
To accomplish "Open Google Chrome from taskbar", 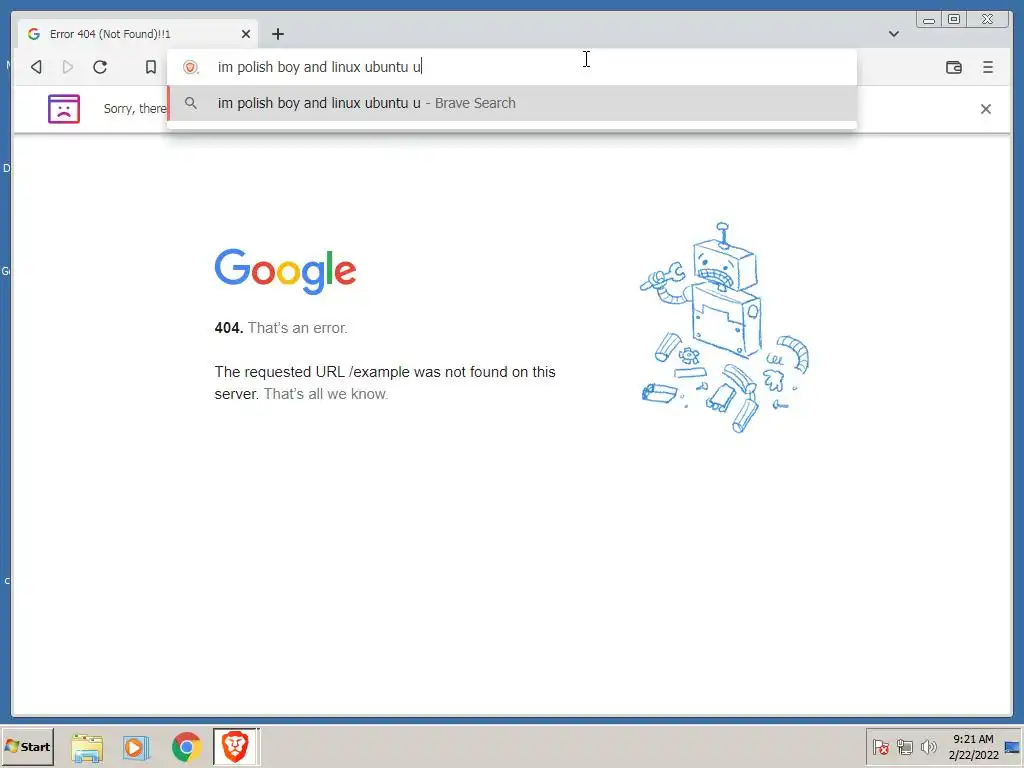I will pos(186,747).
